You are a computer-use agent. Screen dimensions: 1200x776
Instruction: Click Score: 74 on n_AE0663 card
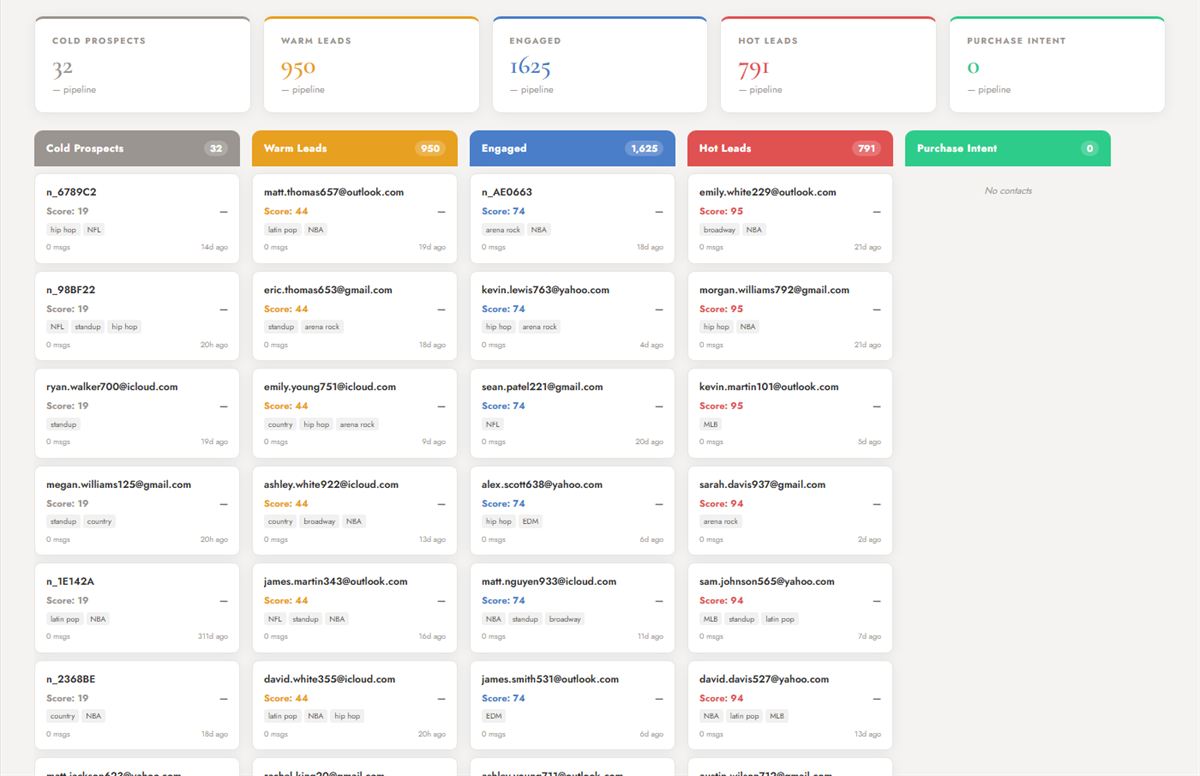pyautogui.click(x=503, y=212)
